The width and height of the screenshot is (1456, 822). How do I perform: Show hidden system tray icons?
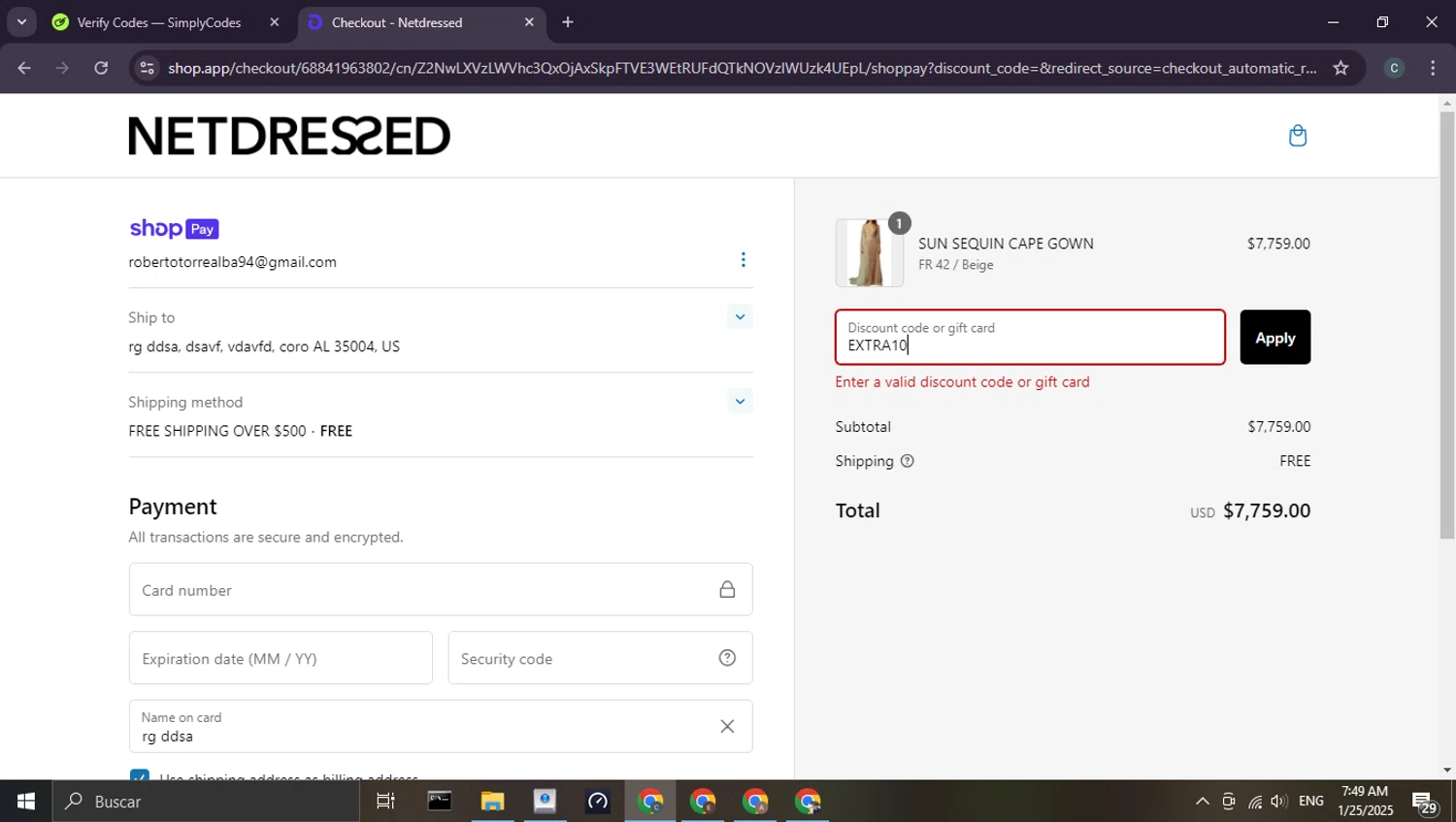[x=1202, y=802]
